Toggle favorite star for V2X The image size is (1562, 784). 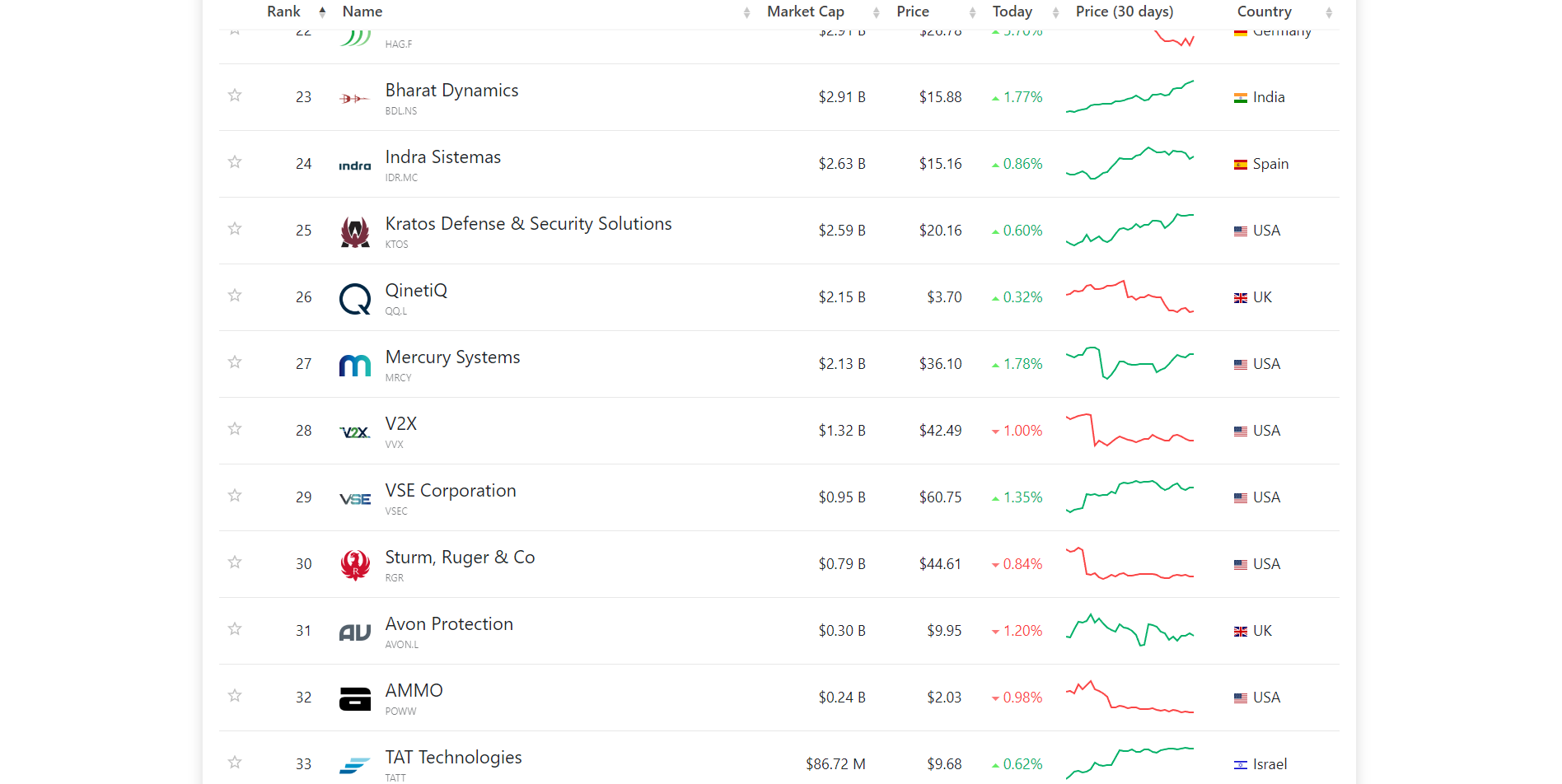(235, 429)
